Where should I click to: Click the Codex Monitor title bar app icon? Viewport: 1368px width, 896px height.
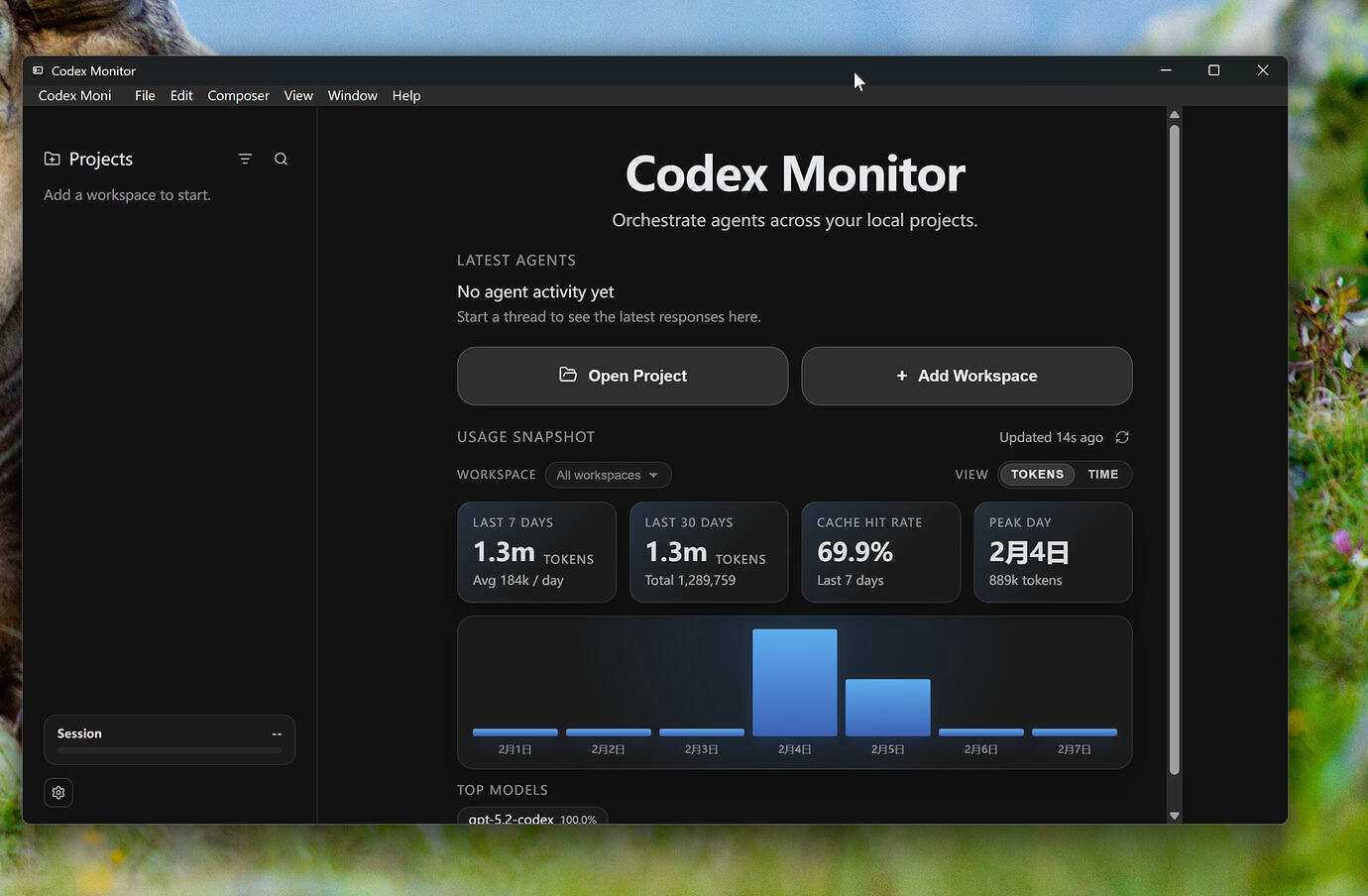tap(38, 70)
